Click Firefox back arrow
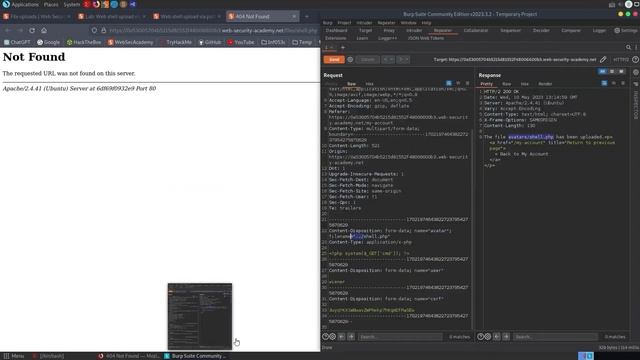Viewport: 640px width, 360px height. tap(8, 30)
